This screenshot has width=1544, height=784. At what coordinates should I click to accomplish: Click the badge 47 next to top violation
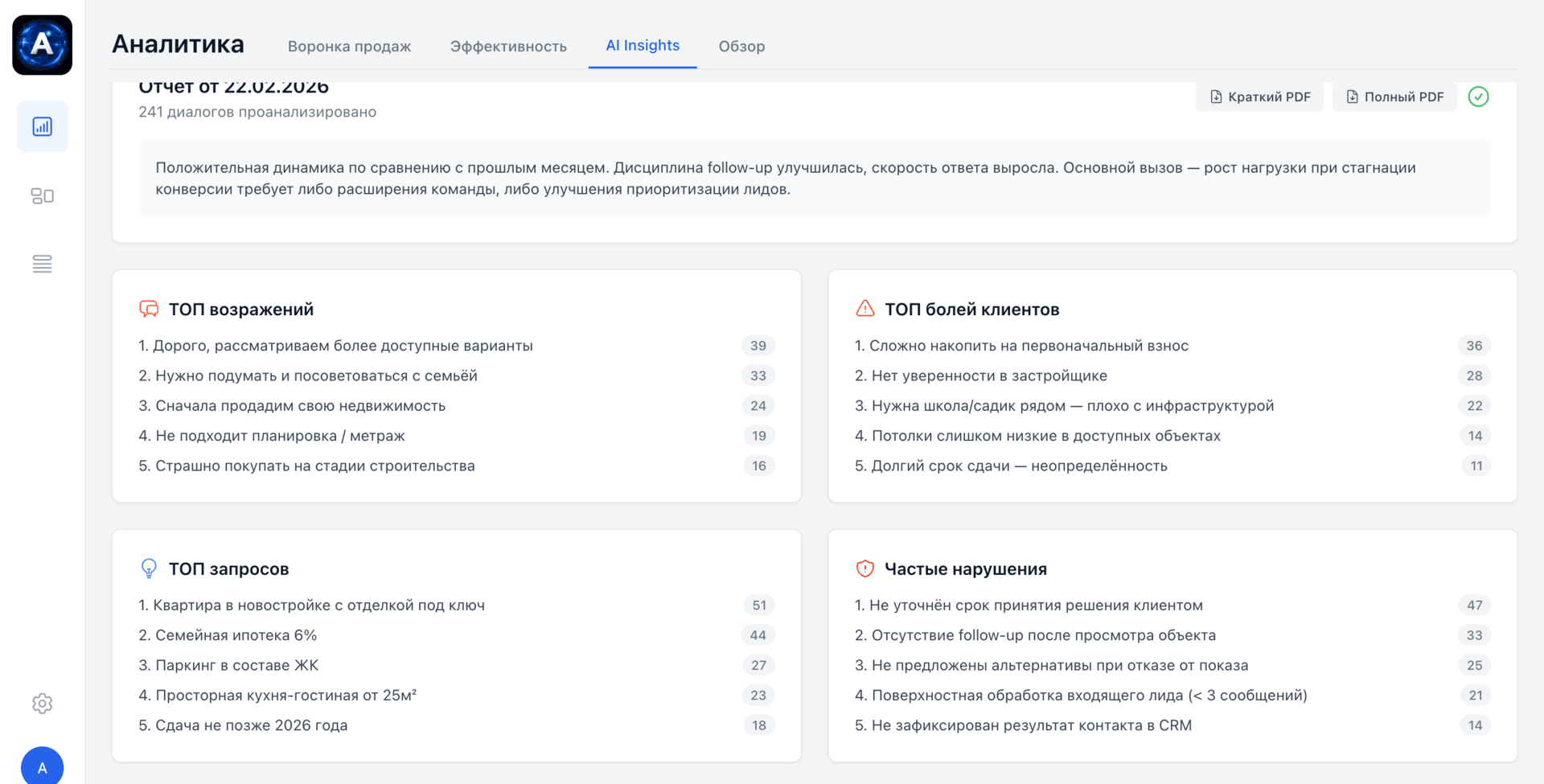pyautogui.click(x=1474, y=605)
